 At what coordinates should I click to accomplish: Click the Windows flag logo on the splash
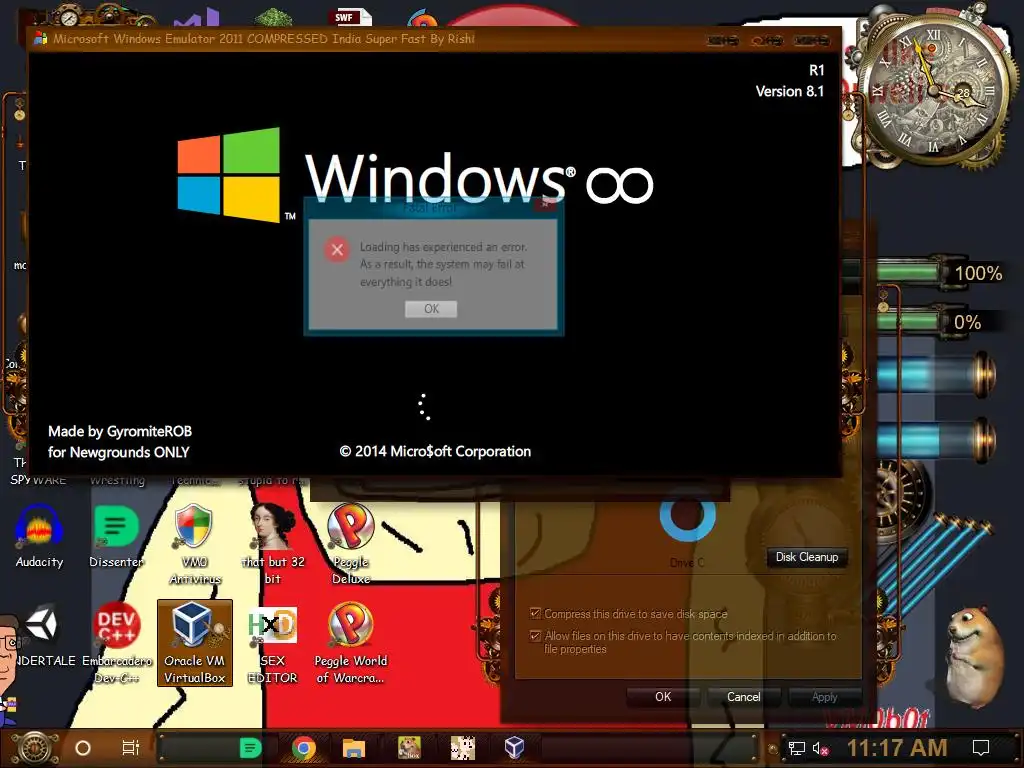[x=229, y=174]
